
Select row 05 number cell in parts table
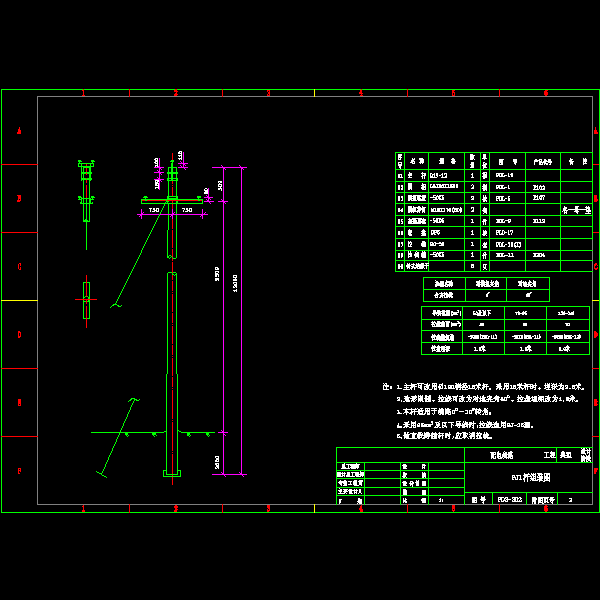click(400, 220)
